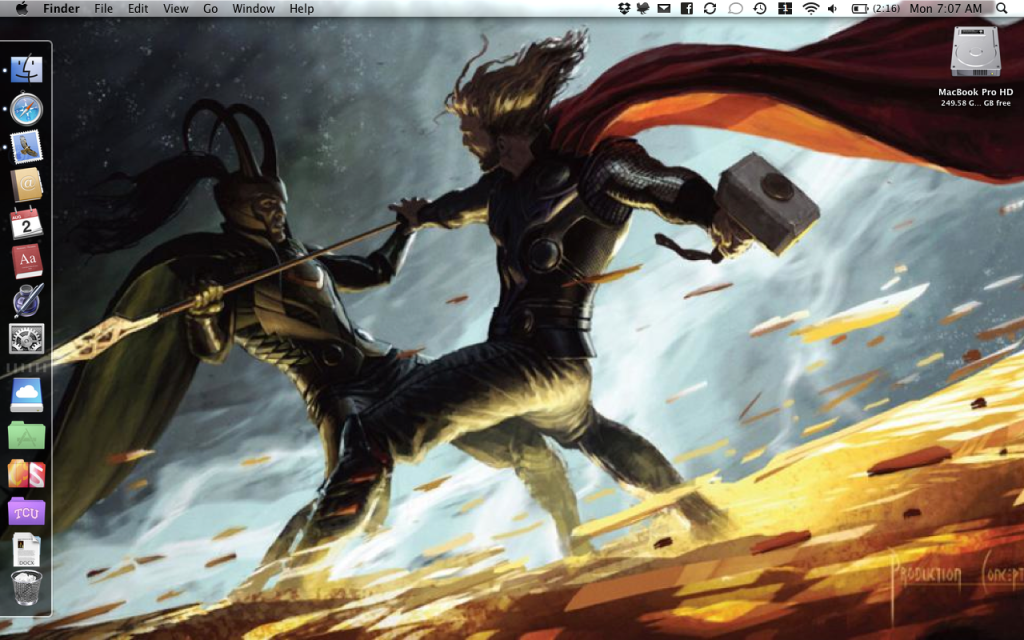The width and height of the screenshot is (1024, 640).
Task: Open the File menu
Action: point(103,8)
